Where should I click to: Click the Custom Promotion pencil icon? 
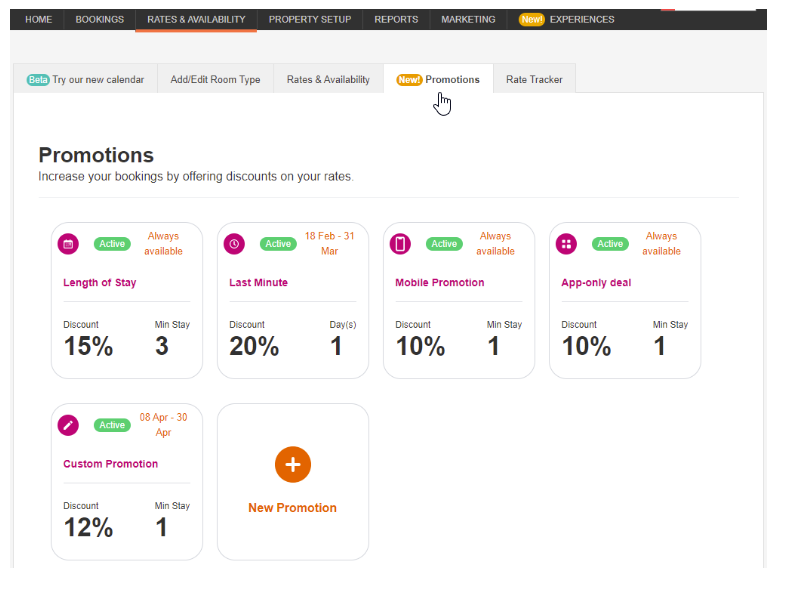coord(68,425)
